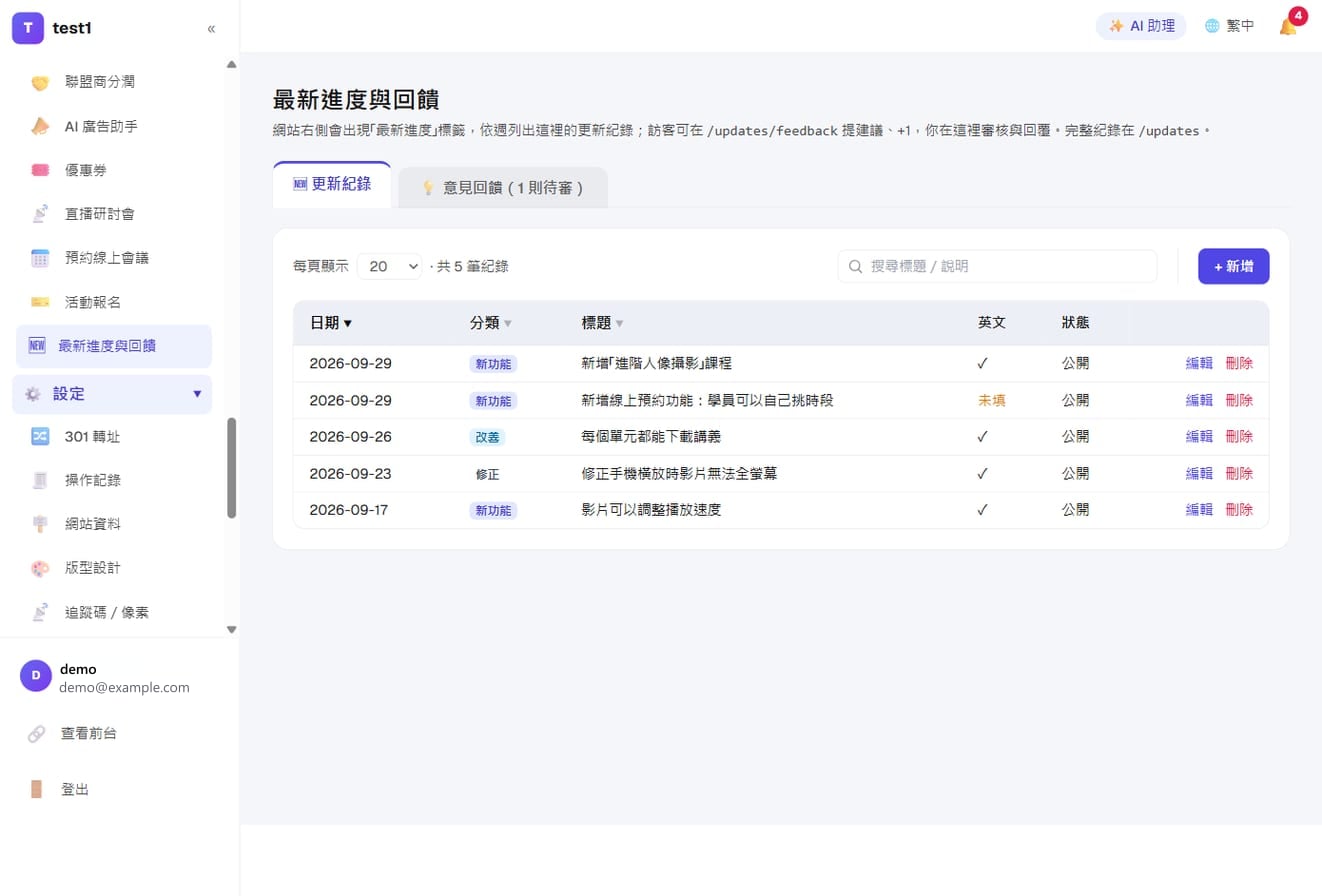Click the coupon icon beside 優惠券
The width and height of the screenshot is (1322, 896).
(x=40, y=170)
